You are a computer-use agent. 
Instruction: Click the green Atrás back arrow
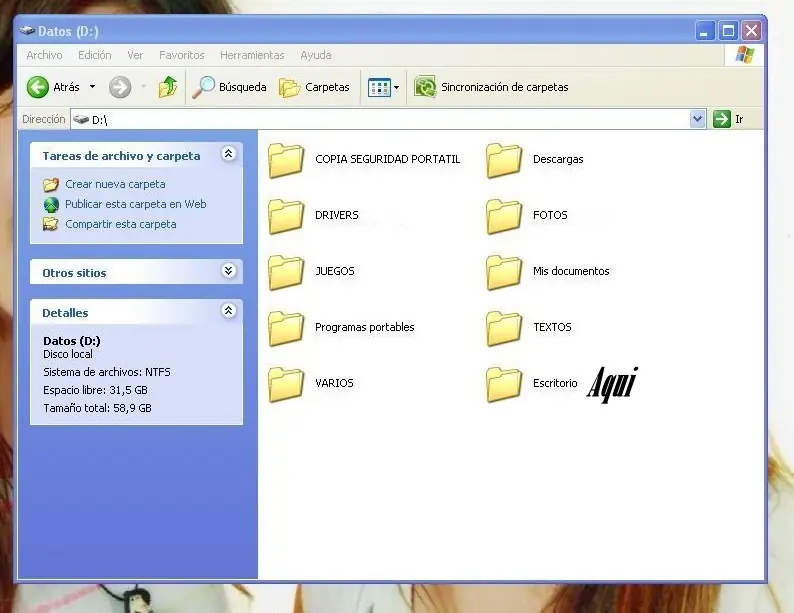(x=37, y=87)
